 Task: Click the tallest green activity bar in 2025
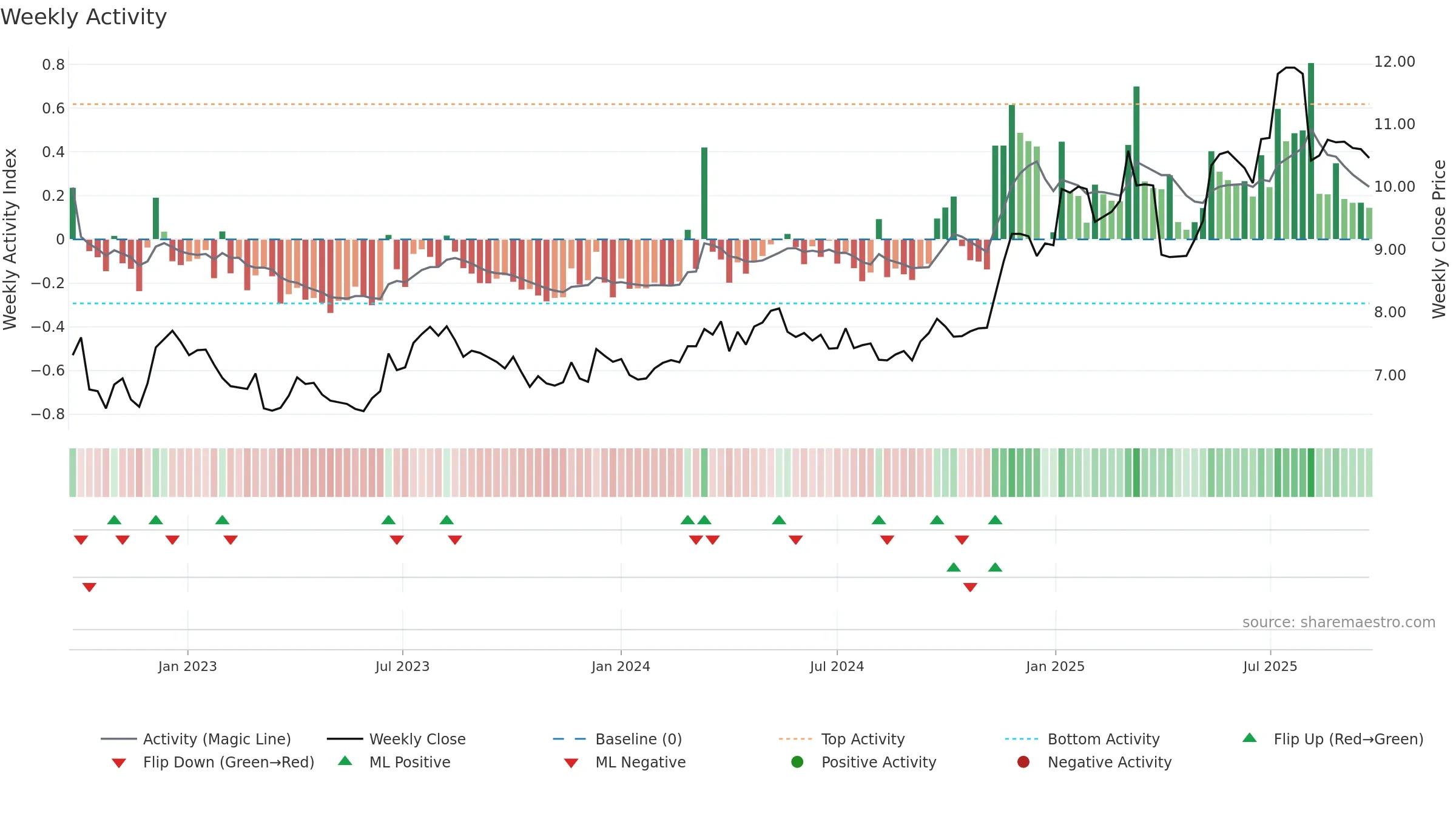point(1311,151)
